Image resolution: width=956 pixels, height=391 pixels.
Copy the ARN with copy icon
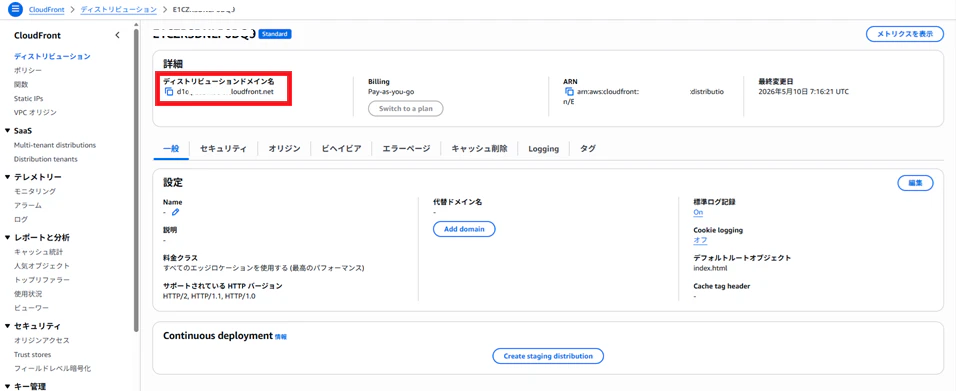click(569, 92)
